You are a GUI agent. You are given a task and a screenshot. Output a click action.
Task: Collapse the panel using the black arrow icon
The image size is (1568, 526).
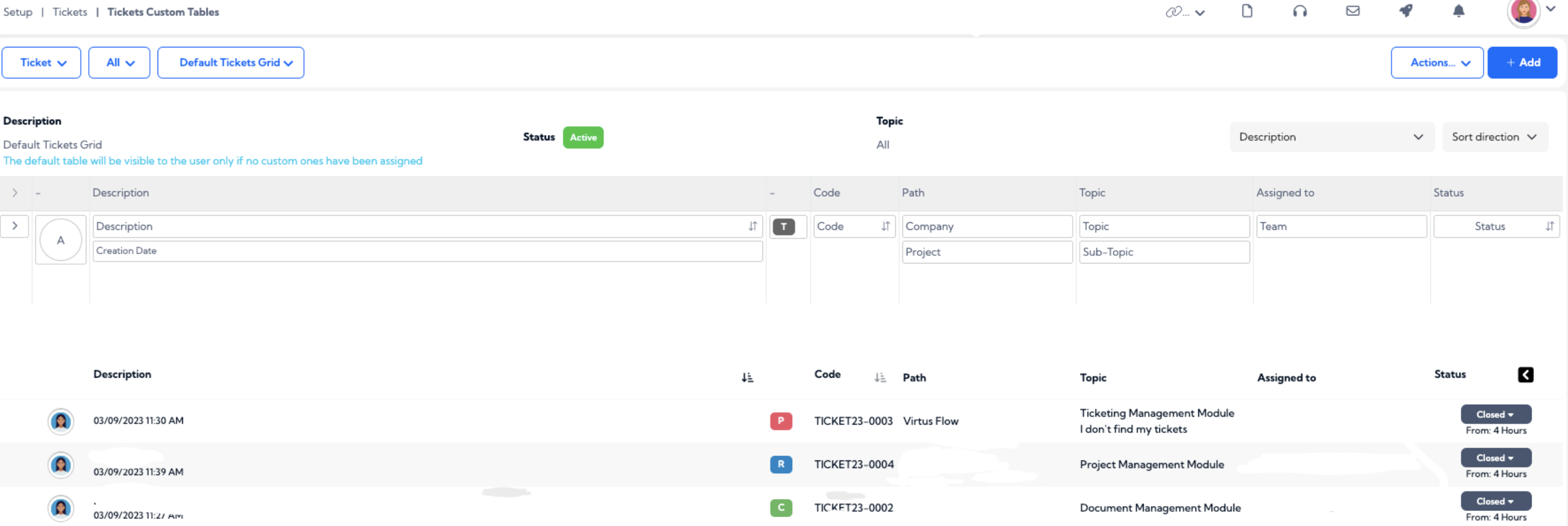click(x=1526, y=375)
